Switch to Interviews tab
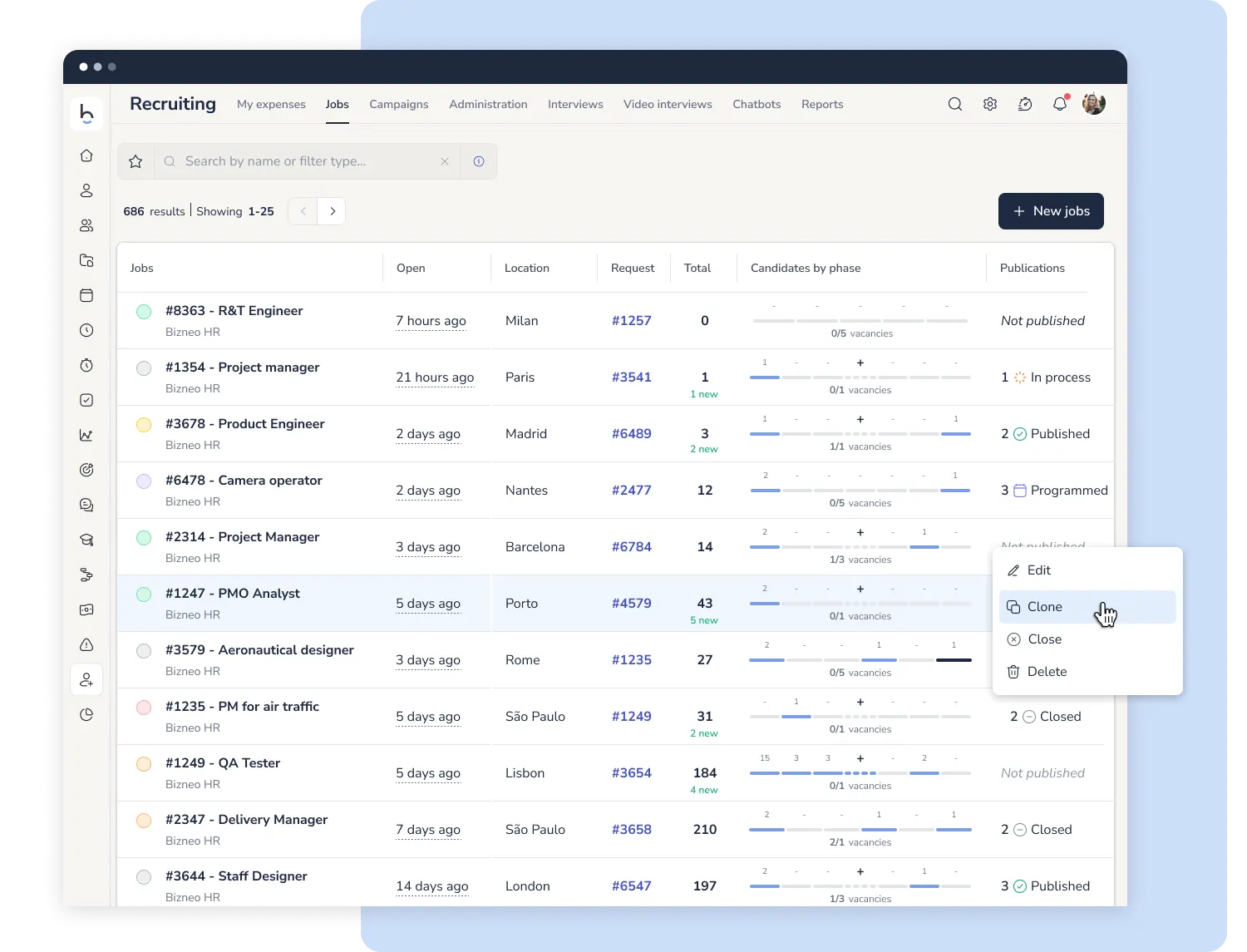1247x952 pixels. coord(575,104)
